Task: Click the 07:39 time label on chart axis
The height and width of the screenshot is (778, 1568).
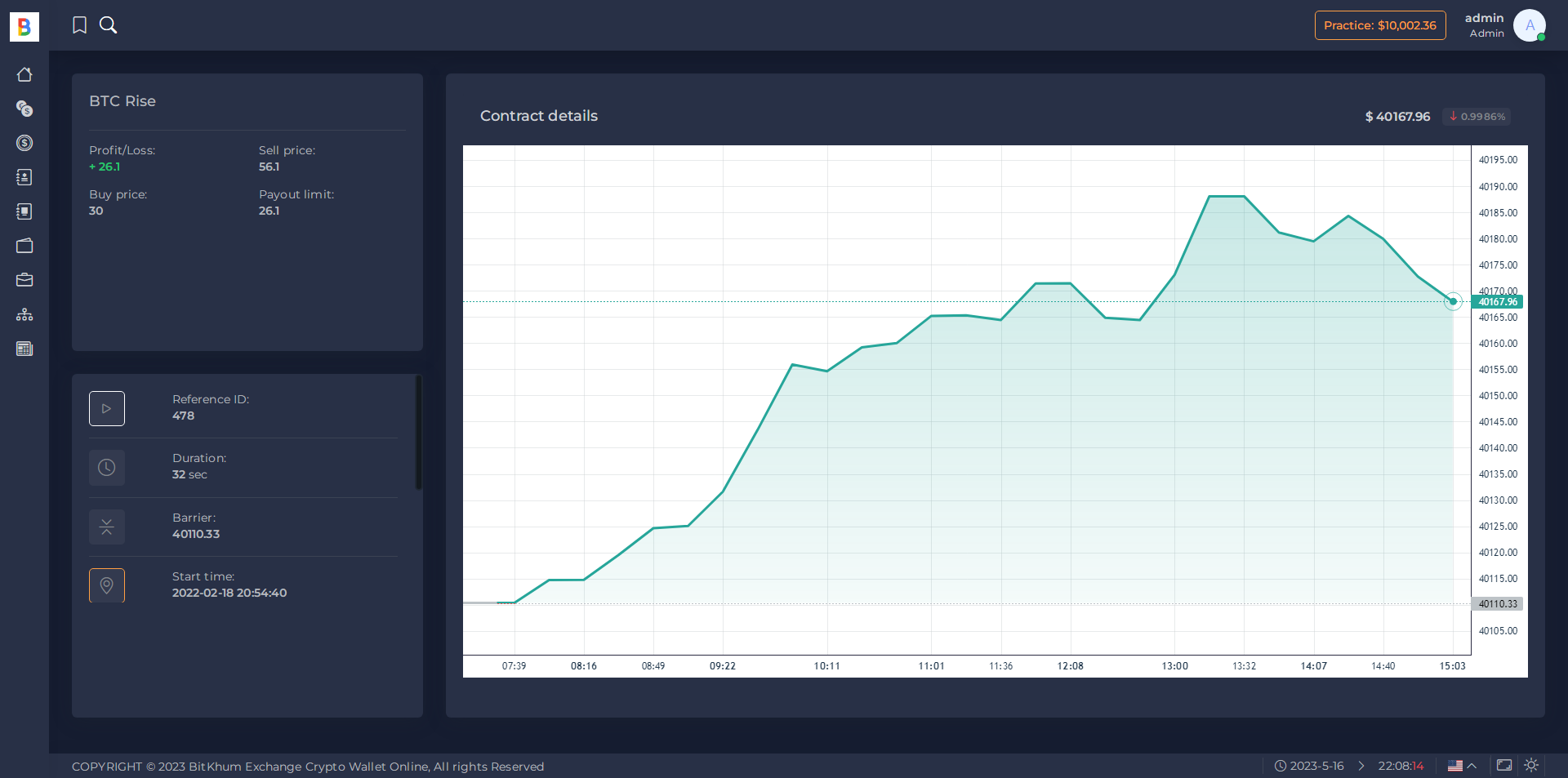Action: coord(514,666)
